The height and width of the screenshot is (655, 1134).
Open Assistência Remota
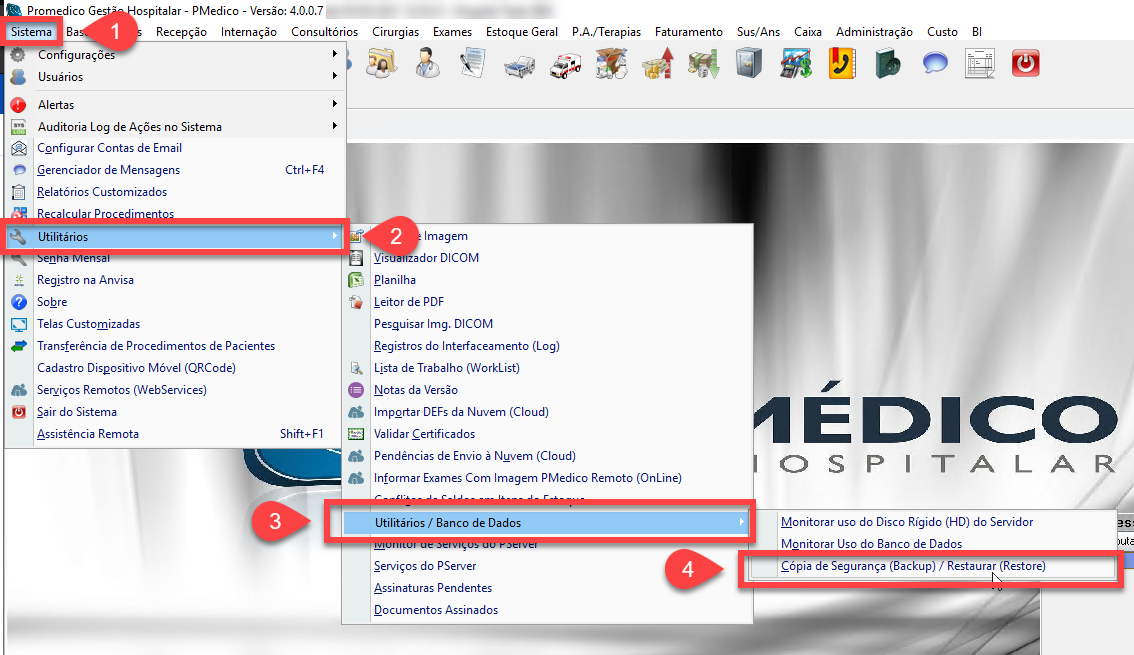coord(88,434)
